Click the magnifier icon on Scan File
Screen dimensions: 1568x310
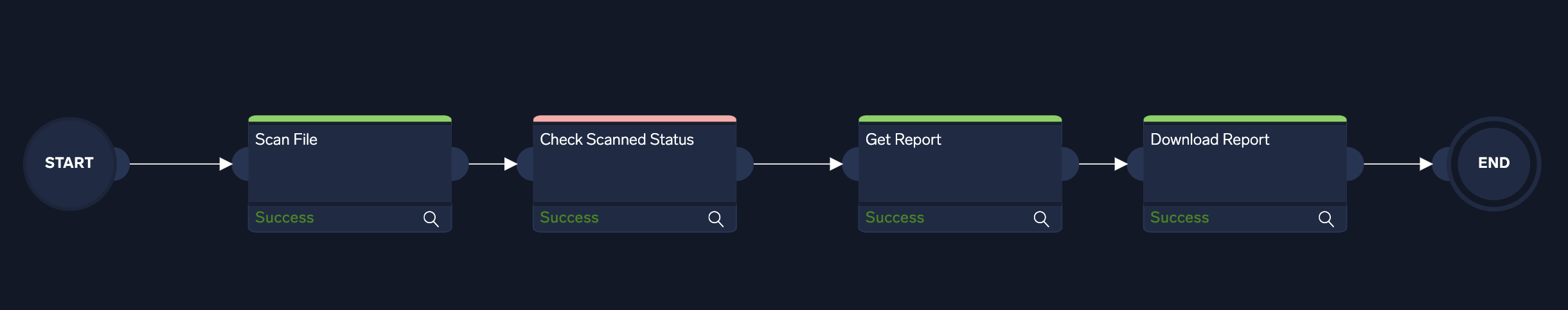tap(431, 219)
